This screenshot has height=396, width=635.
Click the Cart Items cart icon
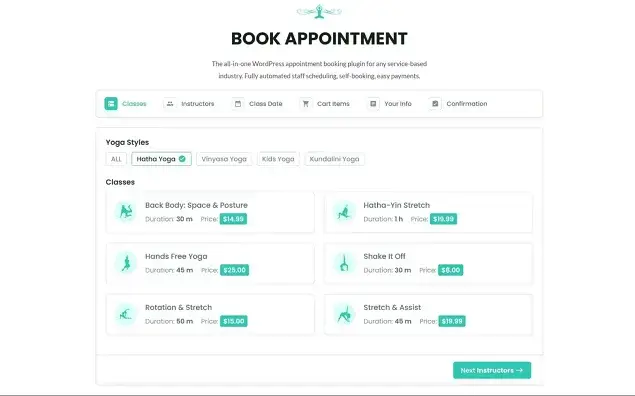306,104
